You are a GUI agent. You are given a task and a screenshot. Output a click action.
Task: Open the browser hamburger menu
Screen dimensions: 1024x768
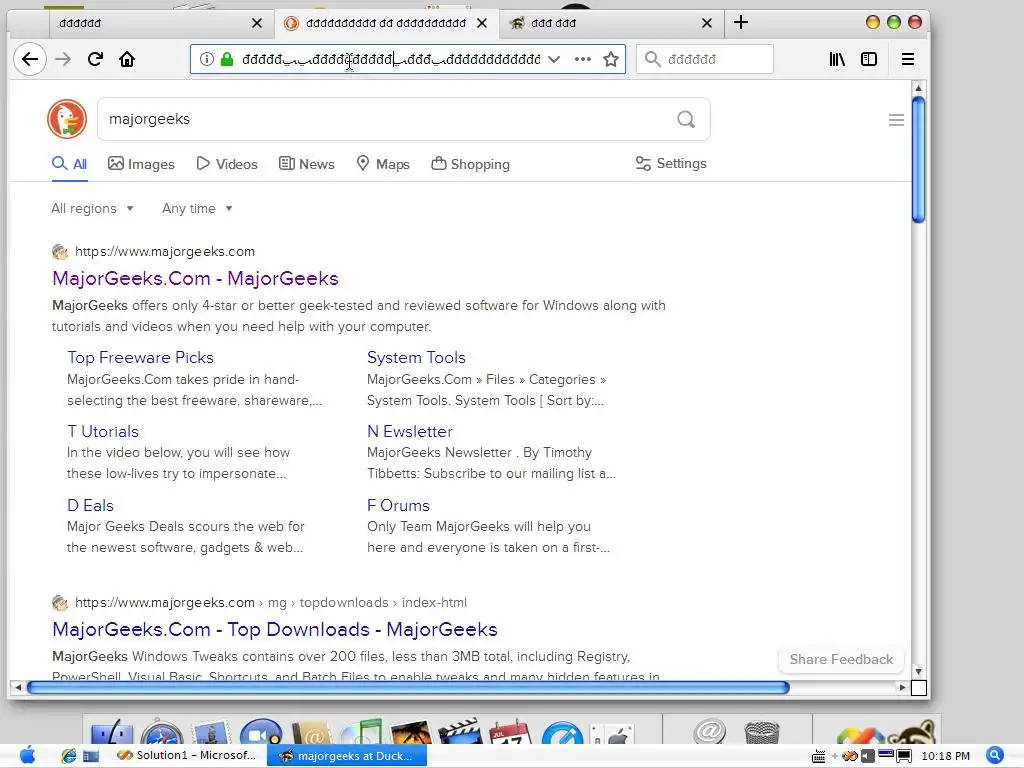coord(908,59)
